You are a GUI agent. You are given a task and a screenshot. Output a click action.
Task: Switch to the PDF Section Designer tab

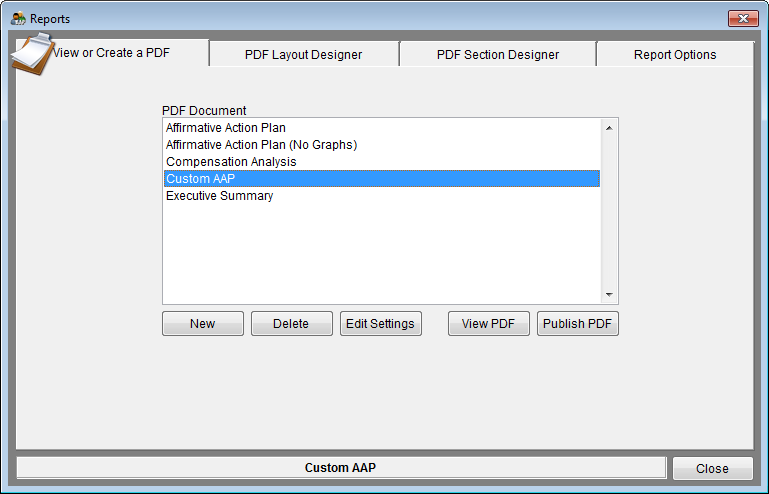498,54
